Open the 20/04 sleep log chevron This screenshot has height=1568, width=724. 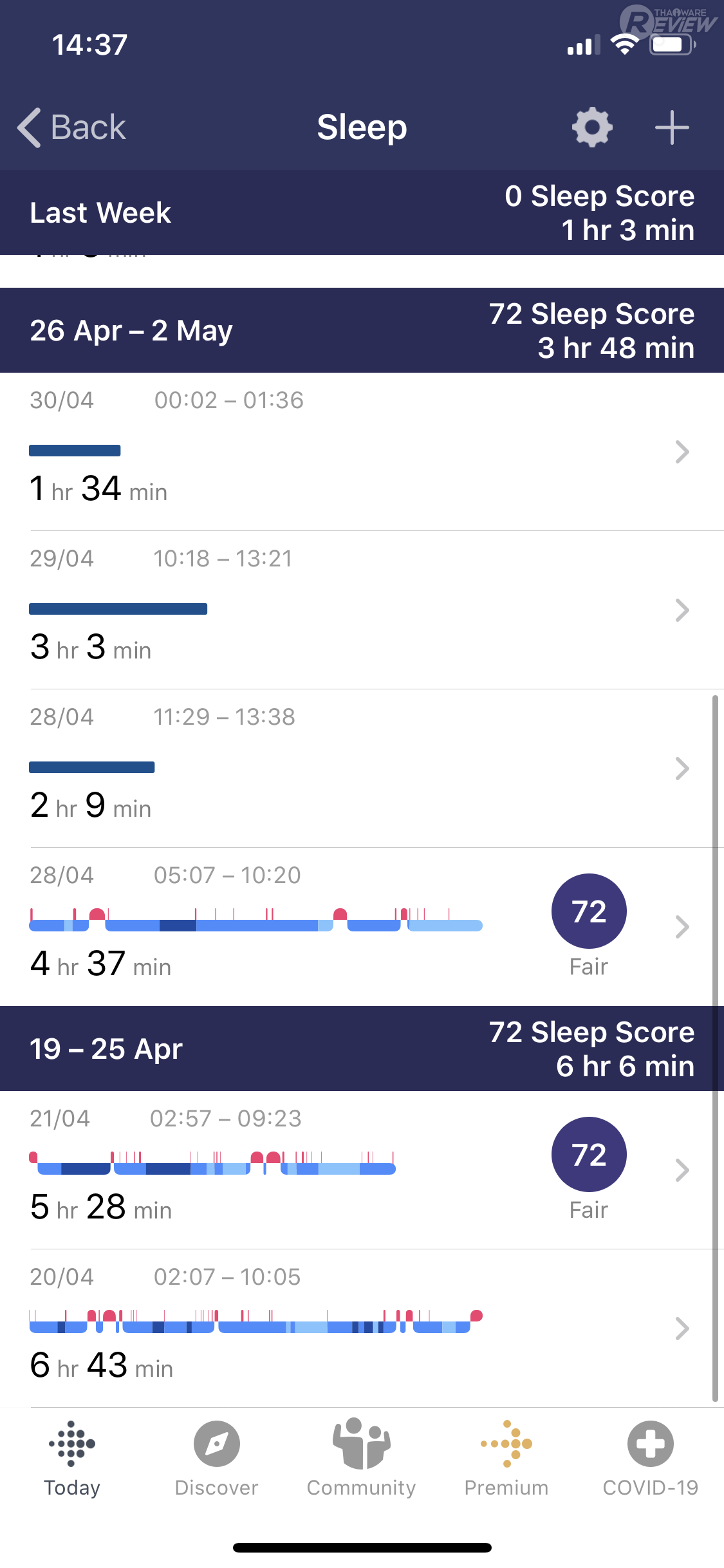click(682, 1329)
